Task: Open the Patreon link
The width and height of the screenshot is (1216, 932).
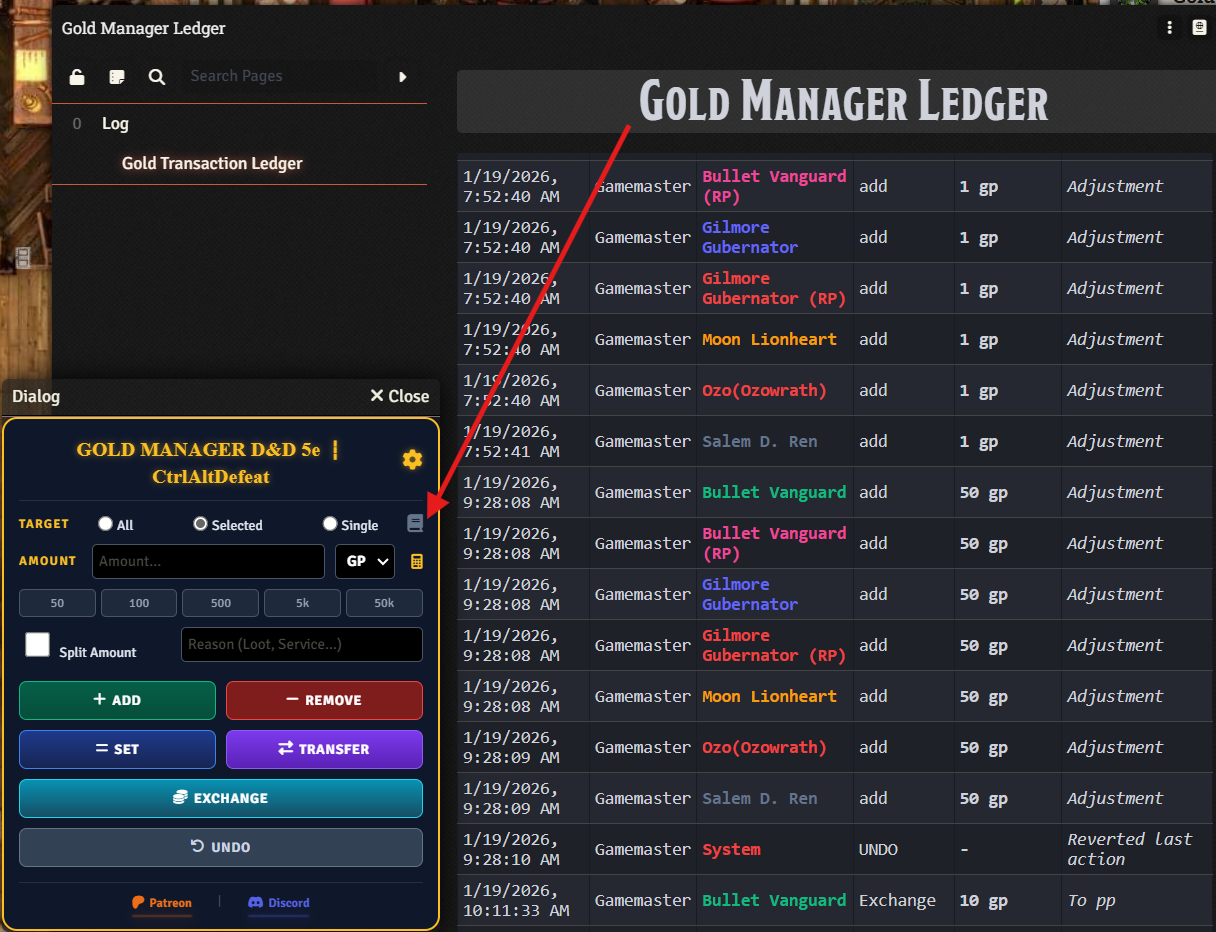Action: (162, 903)
